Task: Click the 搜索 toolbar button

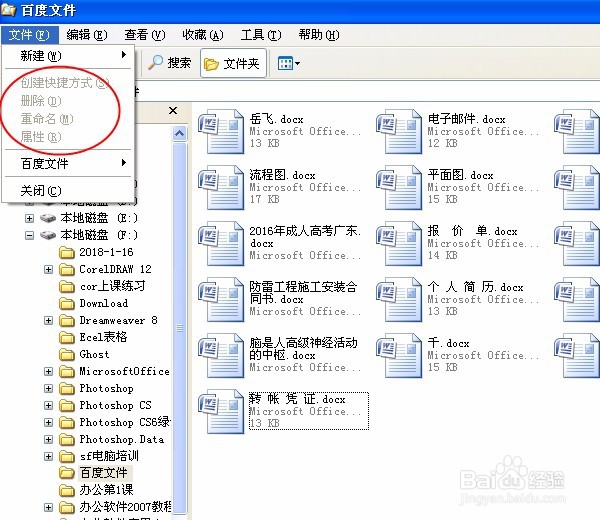Action: click(x=170, y=63)
